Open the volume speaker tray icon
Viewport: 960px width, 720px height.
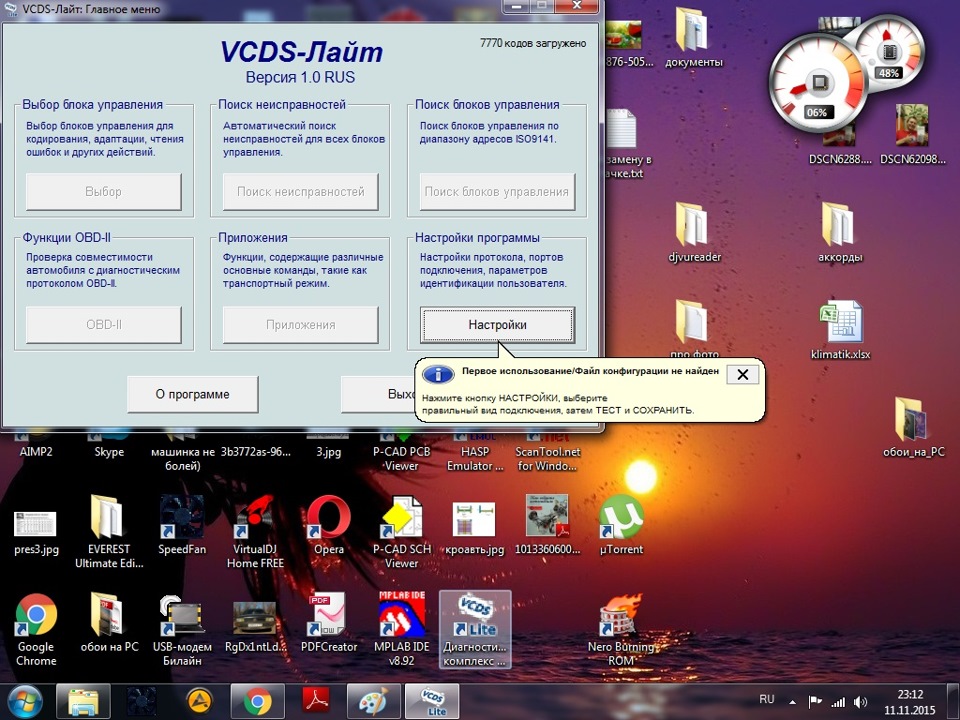point(860,702)
